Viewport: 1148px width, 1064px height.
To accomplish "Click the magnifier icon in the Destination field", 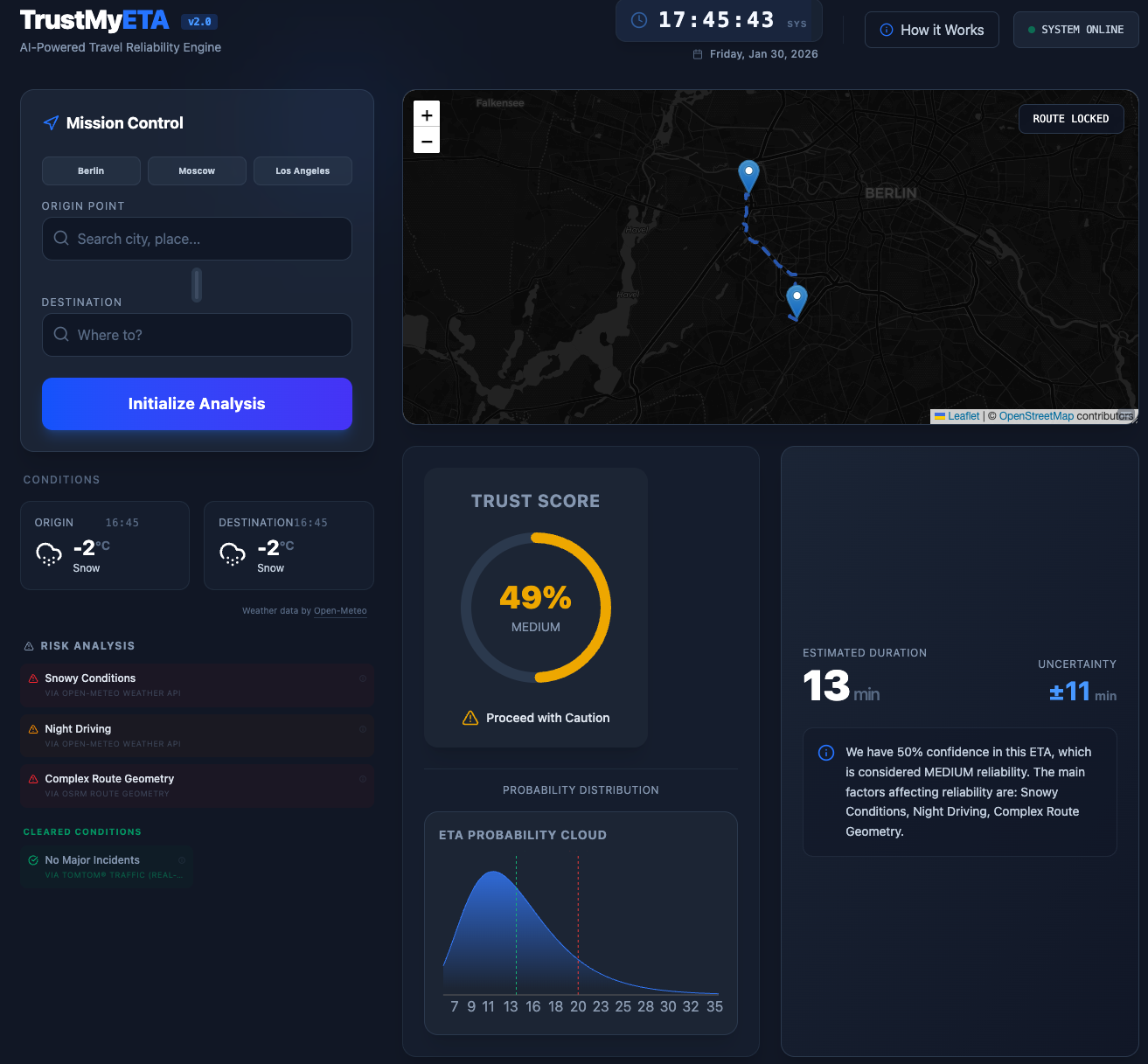I will tap(61, 335).
